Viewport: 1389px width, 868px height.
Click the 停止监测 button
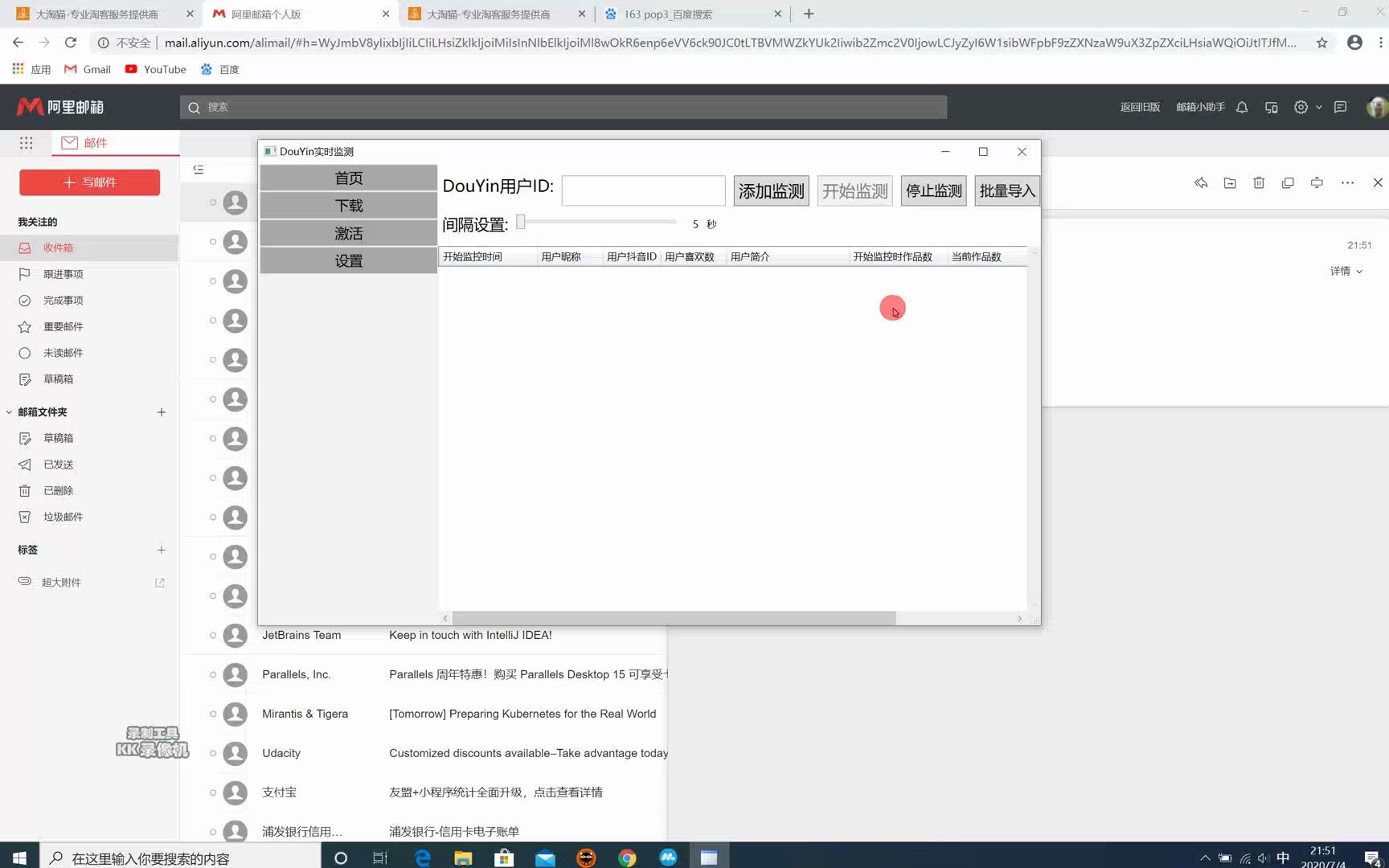pos(933,190)
